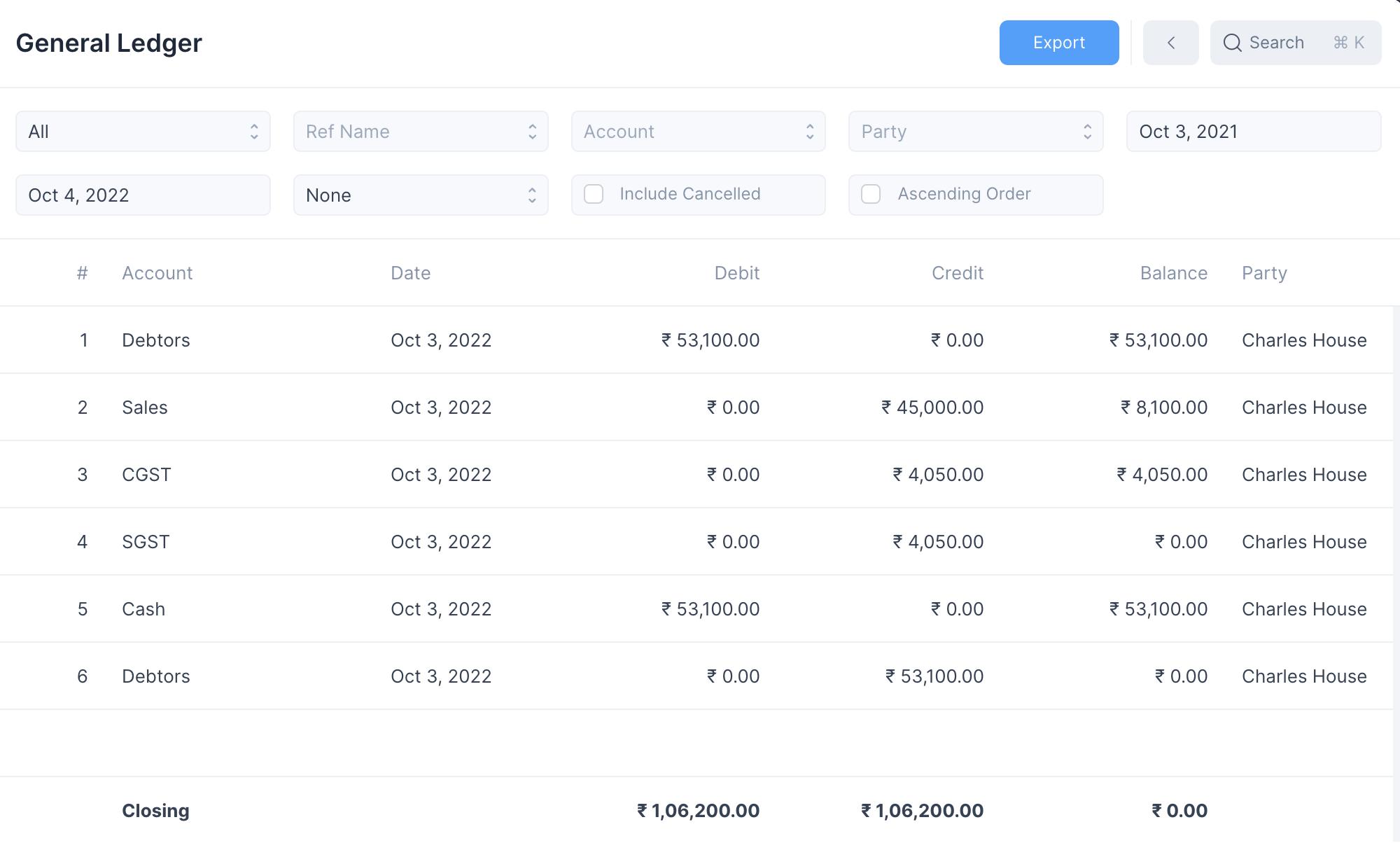
Task: Click the Search shortcut label ⌘ K
Action: click(1348, 43)
